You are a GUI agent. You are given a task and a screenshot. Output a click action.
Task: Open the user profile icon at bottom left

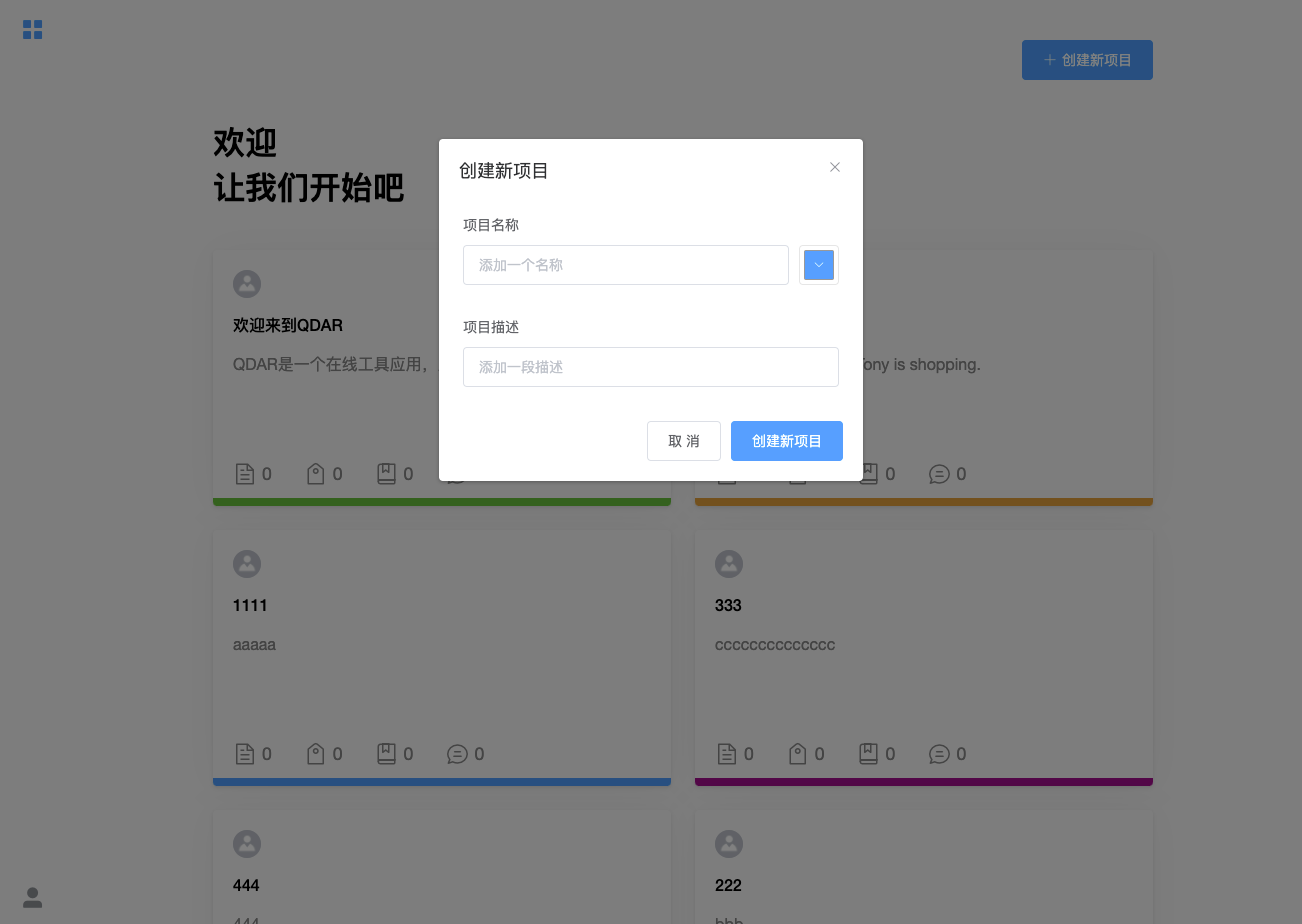[32, 897]
